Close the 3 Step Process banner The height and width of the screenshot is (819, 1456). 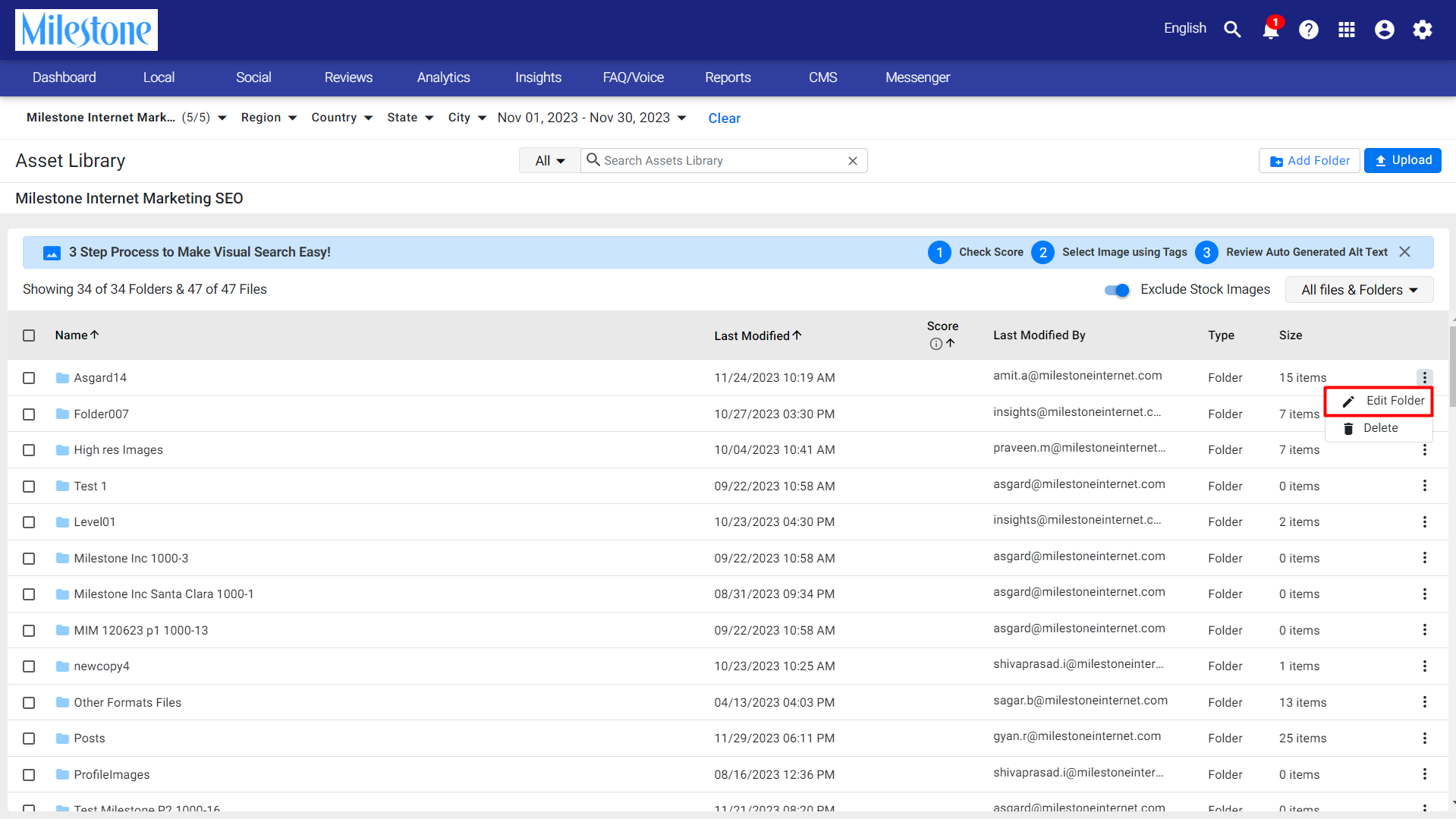tap(1405, 252)
